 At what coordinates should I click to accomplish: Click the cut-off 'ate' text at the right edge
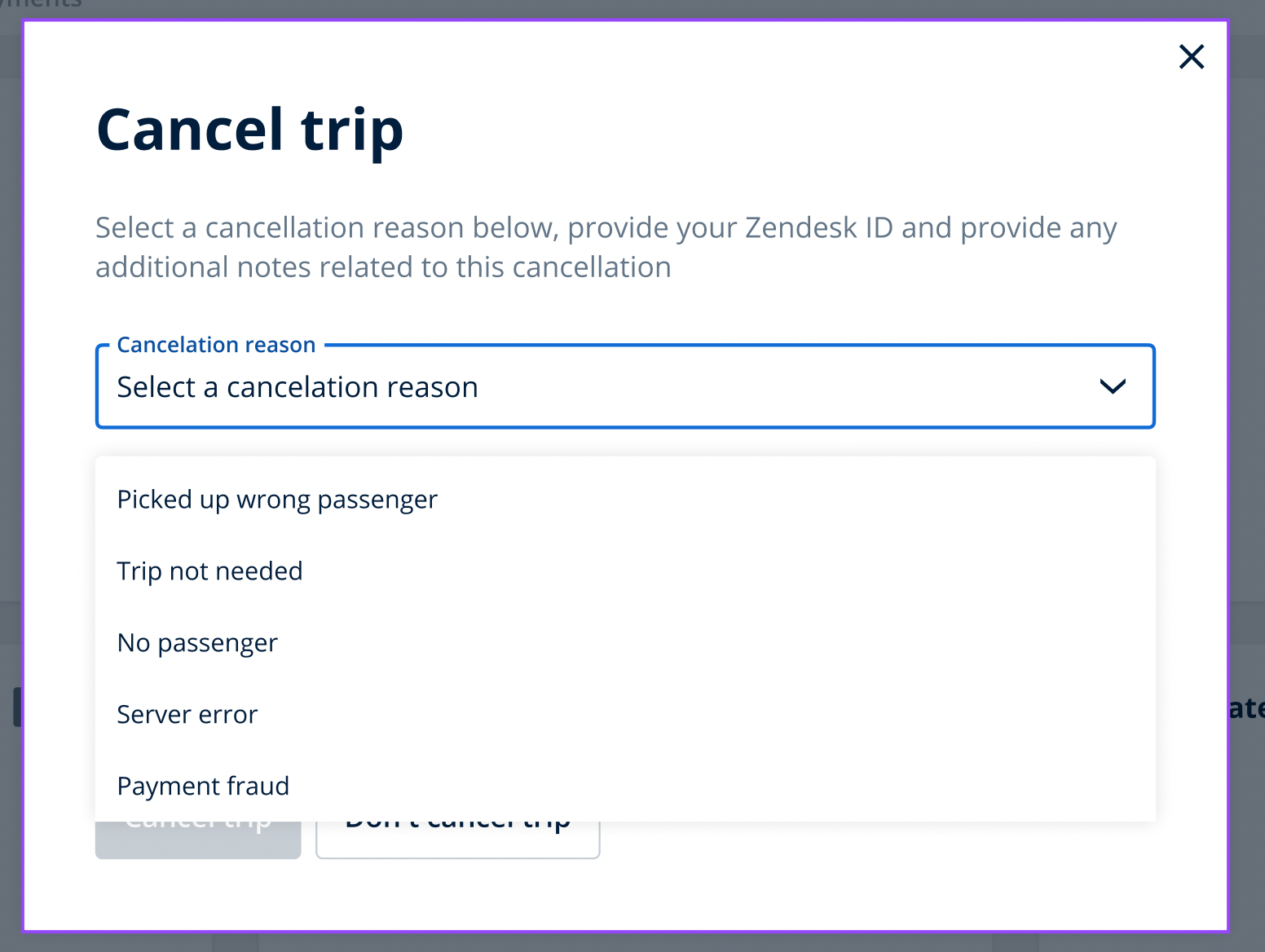coord(1247,707)
